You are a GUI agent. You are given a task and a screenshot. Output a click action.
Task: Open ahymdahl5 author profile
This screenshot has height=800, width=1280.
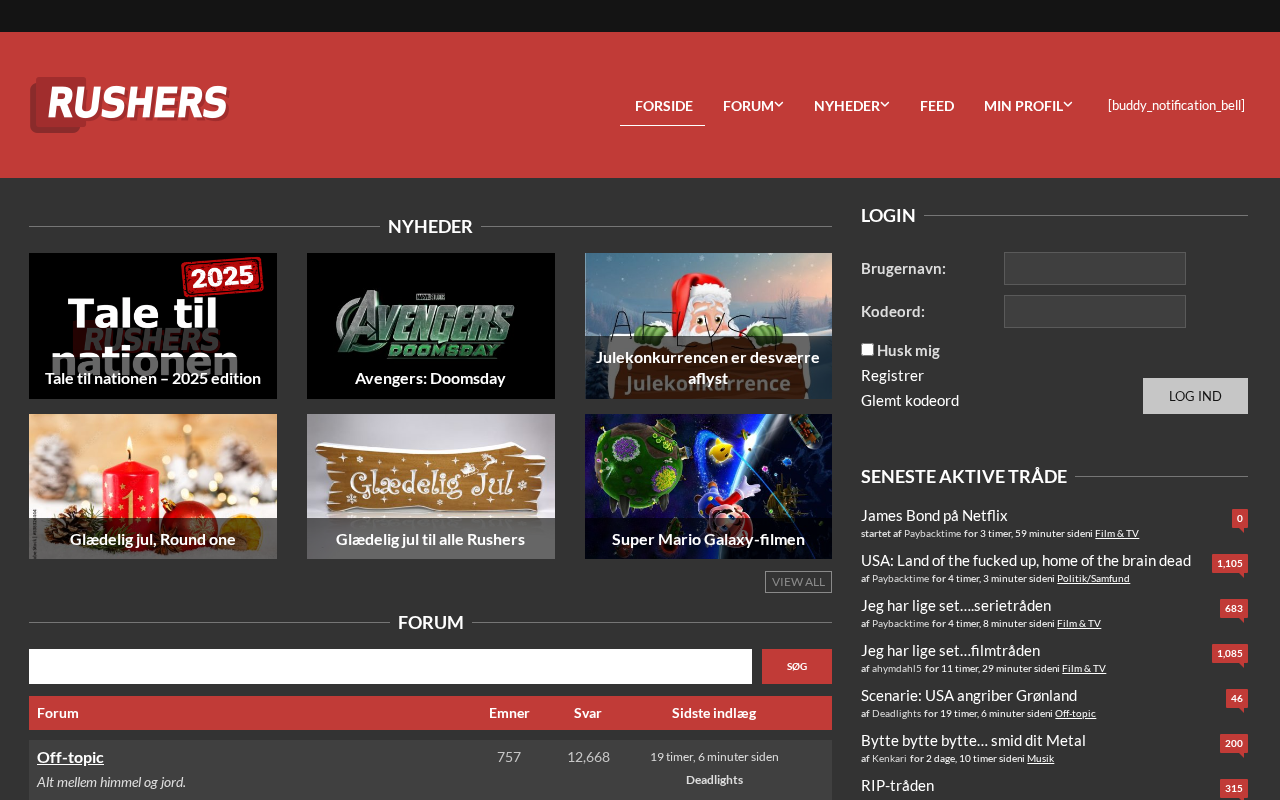pyautogui.click(x=897, y=668)
